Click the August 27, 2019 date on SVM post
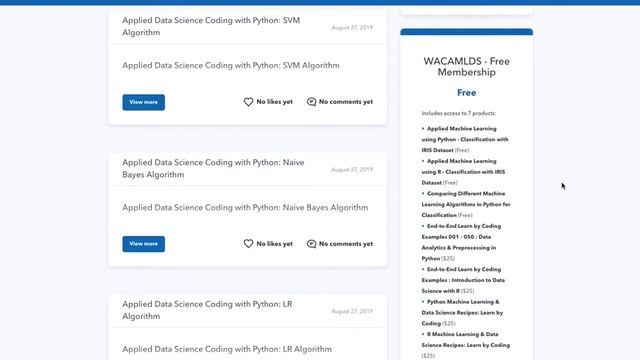The image size is (640, 360). 352,27
